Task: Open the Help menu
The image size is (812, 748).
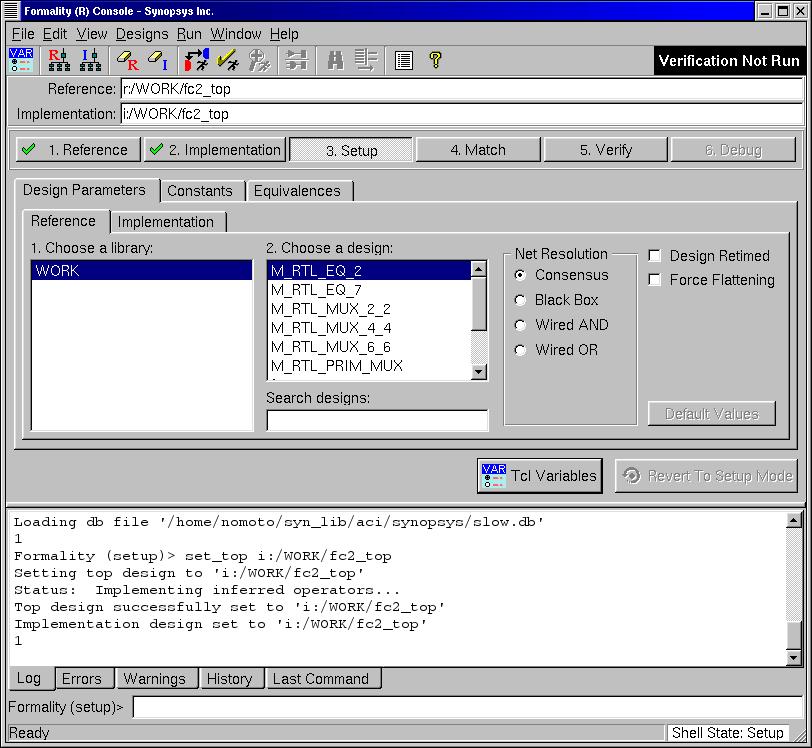Action: (284, 34)
